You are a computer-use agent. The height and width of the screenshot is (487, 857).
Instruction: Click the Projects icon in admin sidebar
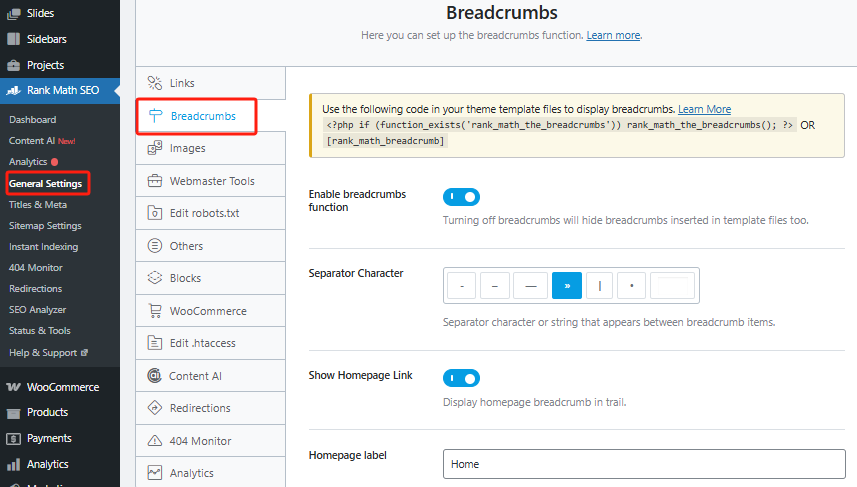point(14,65)
